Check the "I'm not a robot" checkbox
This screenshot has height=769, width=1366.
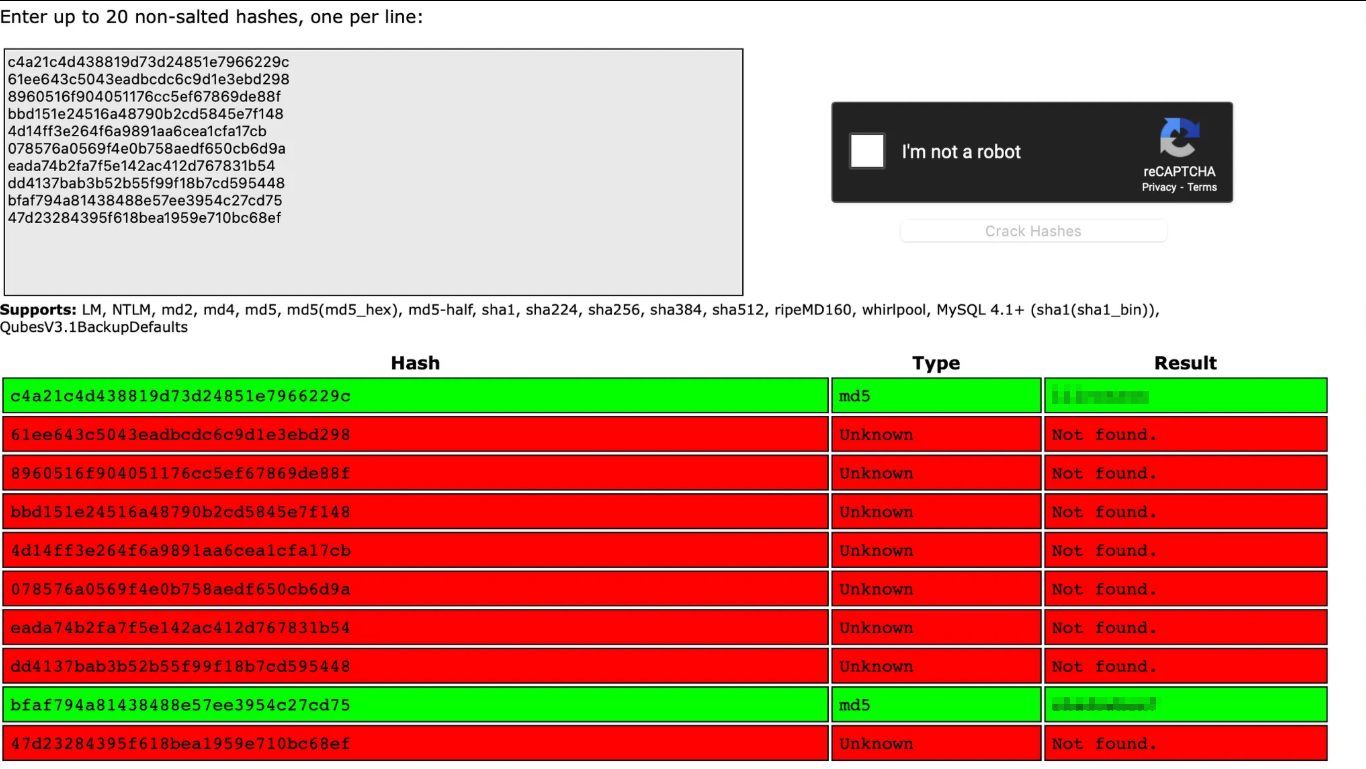867,152
